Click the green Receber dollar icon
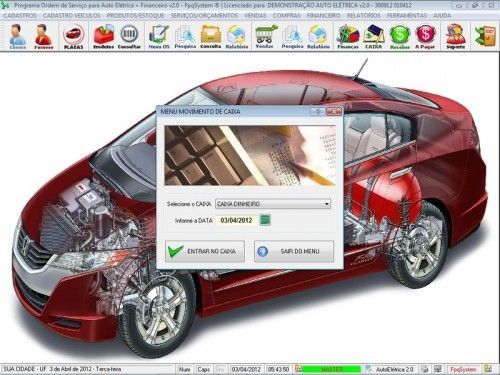 (399, 37)
